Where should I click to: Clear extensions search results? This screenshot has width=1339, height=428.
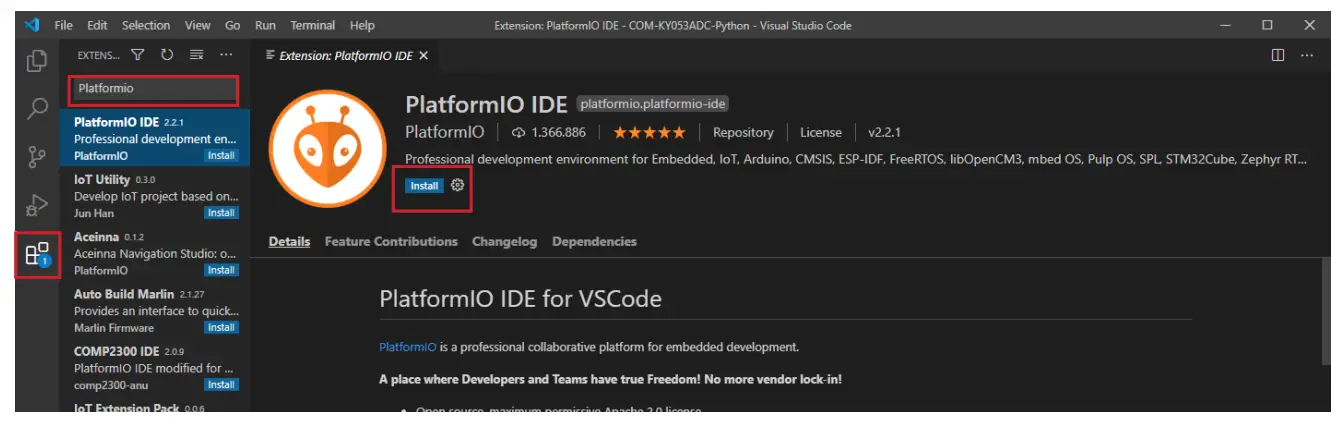[196, 55]
